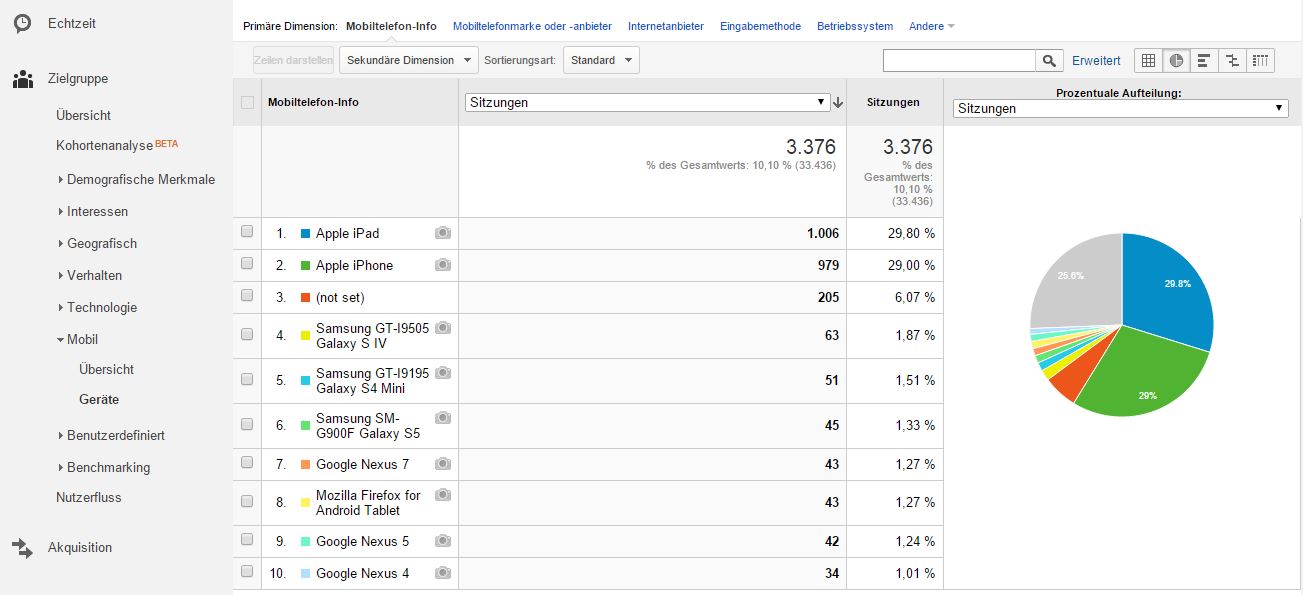Open the Zielgruppe people icon
The image size is (1303, 595).
[22, 79]
